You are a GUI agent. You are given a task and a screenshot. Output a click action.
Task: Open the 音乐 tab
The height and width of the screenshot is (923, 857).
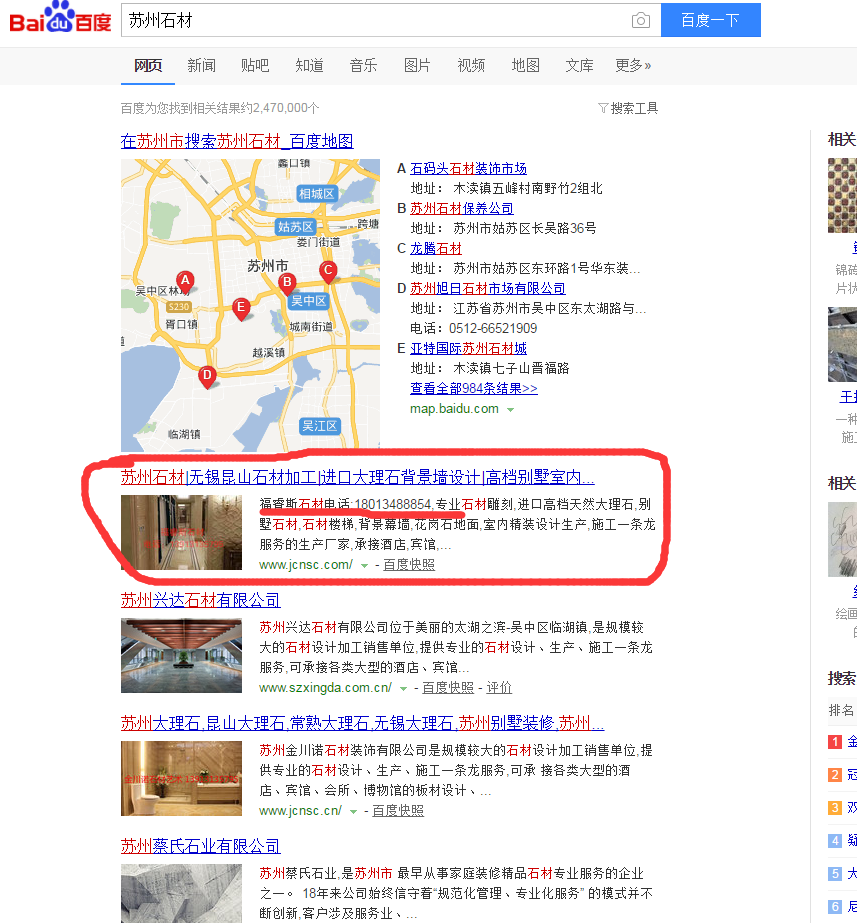[x=363, y=65]
